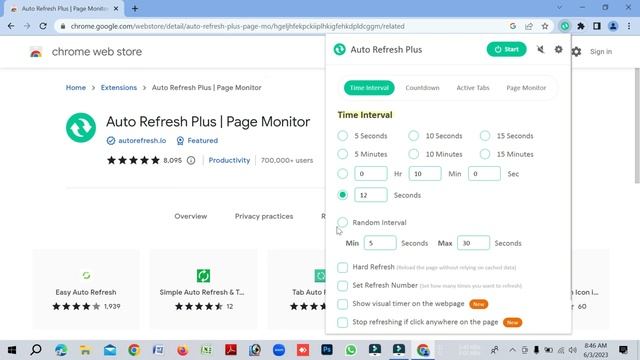Select the 15 Minutes radio button
The image size is (640, 360).
click(485, 154)
